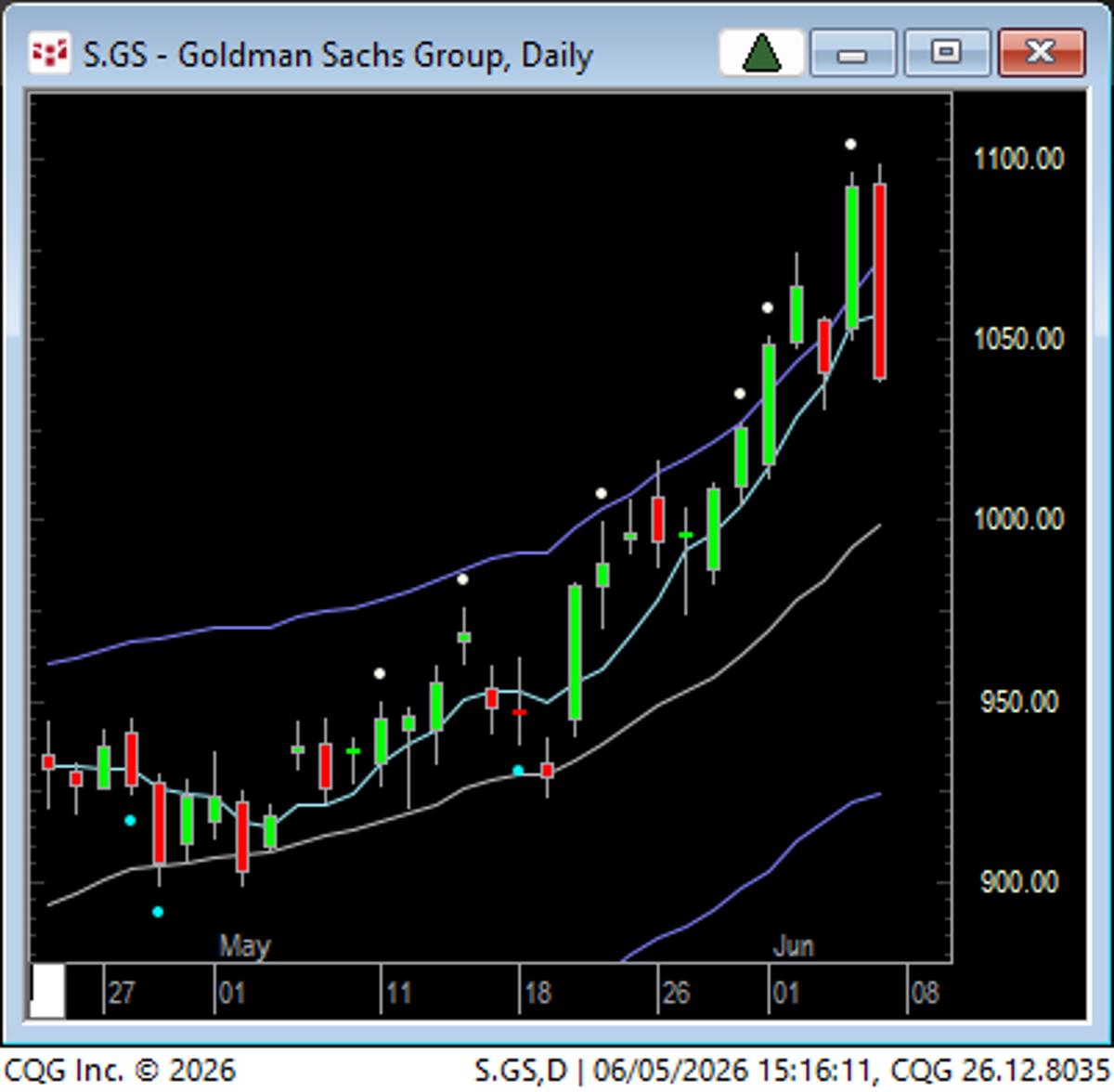This screenshot has width=1114, height=1092.
Task: Click the 950.00 price axis label
Action: point(1021,701)
